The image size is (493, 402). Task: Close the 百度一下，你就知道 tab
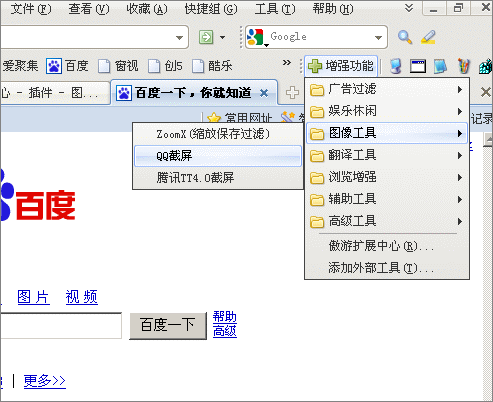[x=264, y=93]
